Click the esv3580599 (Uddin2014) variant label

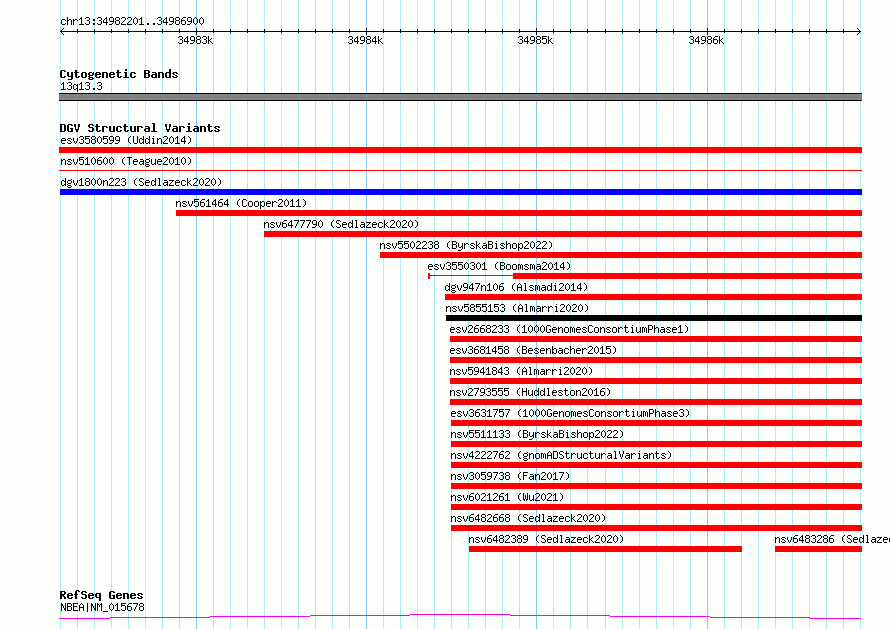pyautogui.click(x=126, y=140)
